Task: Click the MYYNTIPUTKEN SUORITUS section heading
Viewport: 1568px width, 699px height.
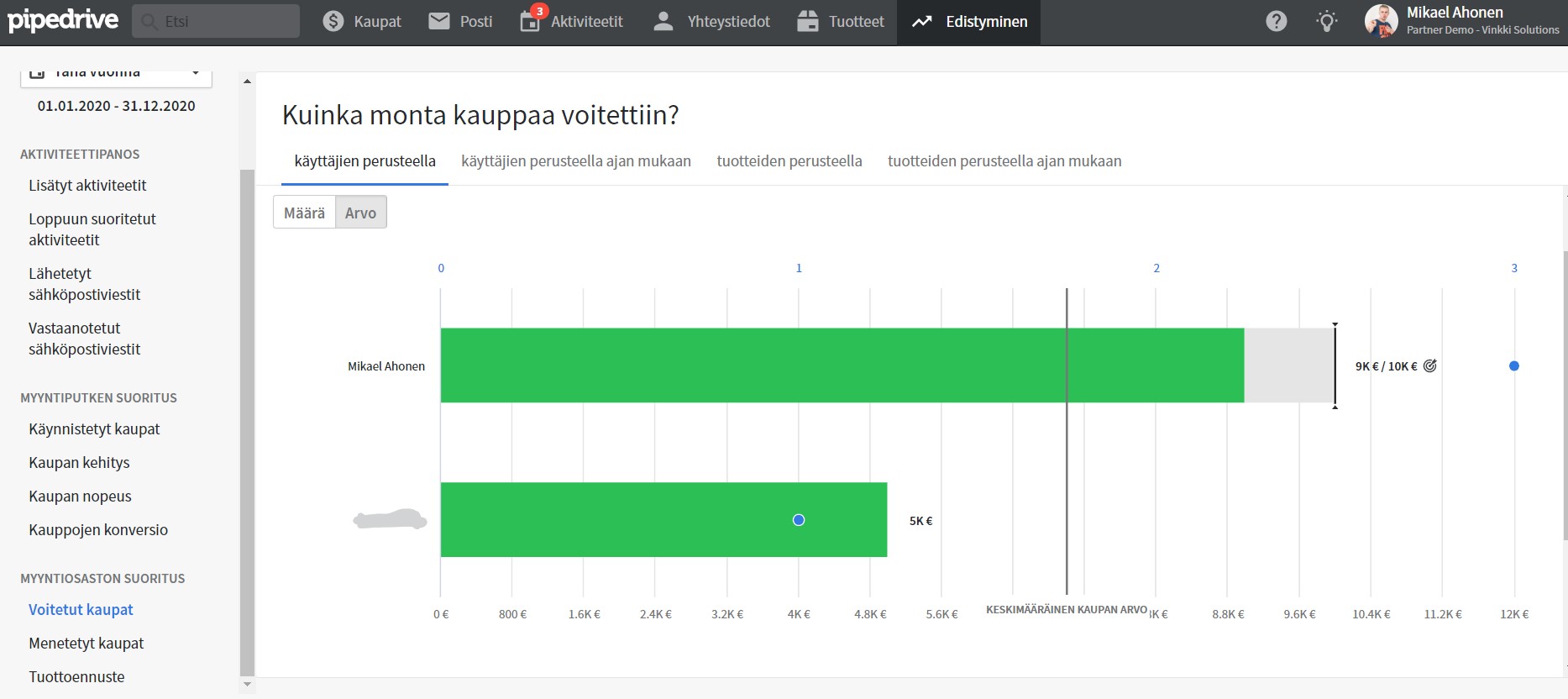Action: point(98,398)
